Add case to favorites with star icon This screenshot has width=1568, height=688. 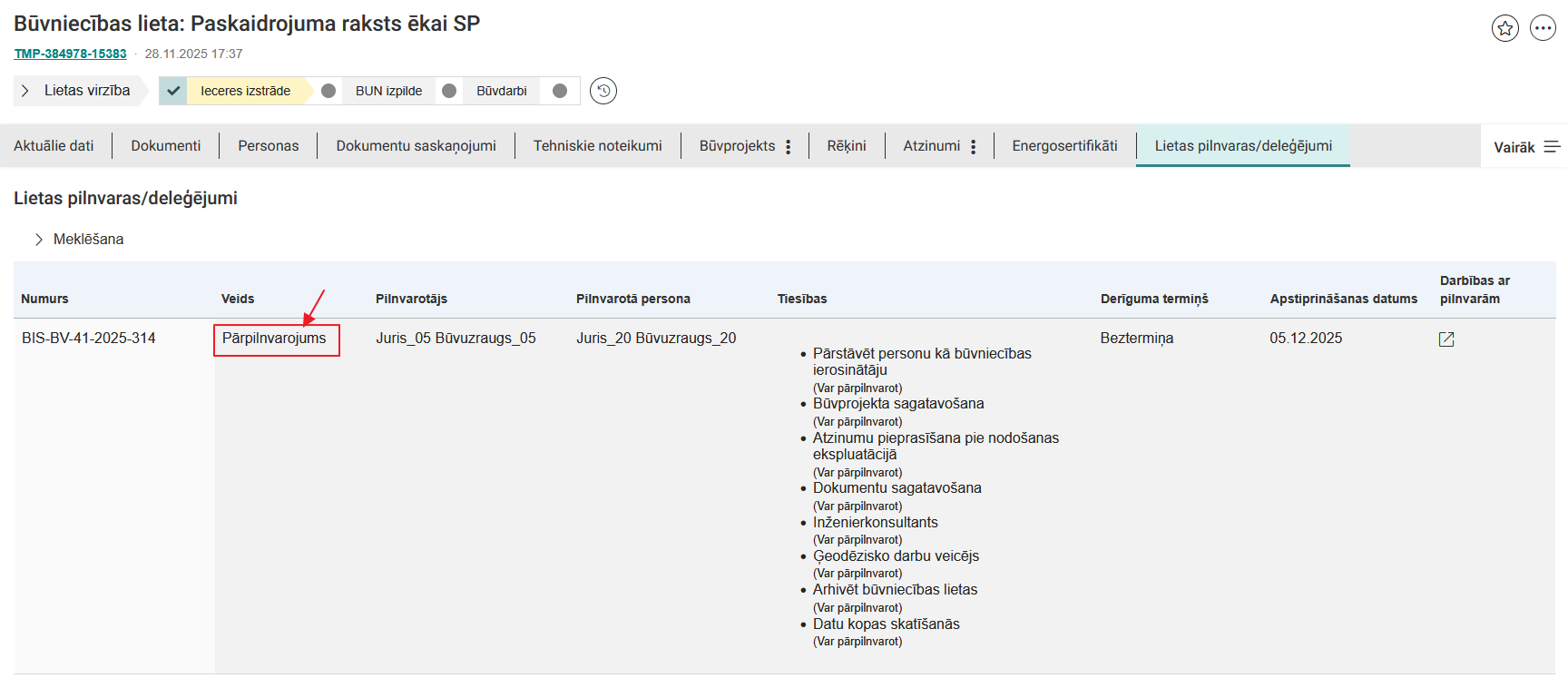click(x=1504, y=28)
